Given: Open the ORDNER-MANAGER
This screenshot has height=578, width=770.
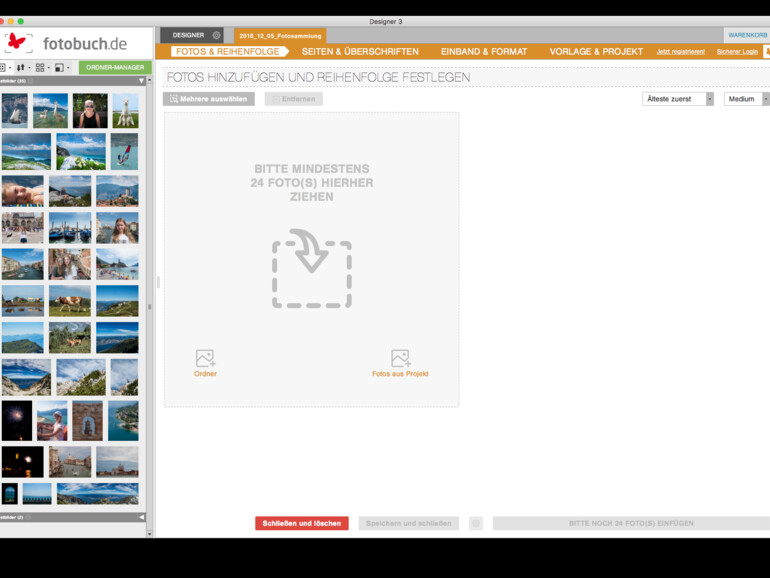Looking at the screenshot, I should click(x=115, y=67).
